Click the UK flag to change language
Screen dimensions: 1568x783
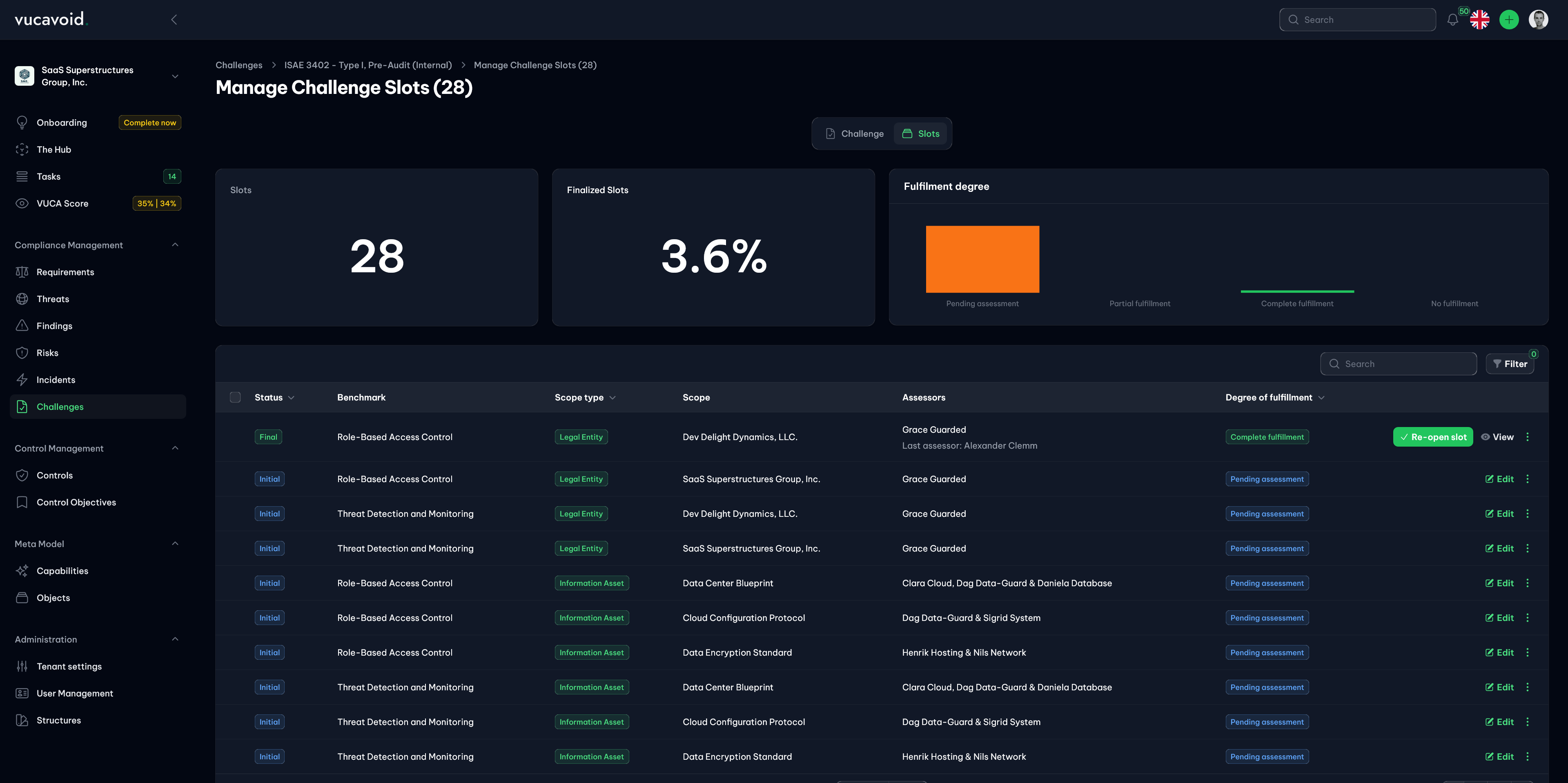coord(1480,20)
